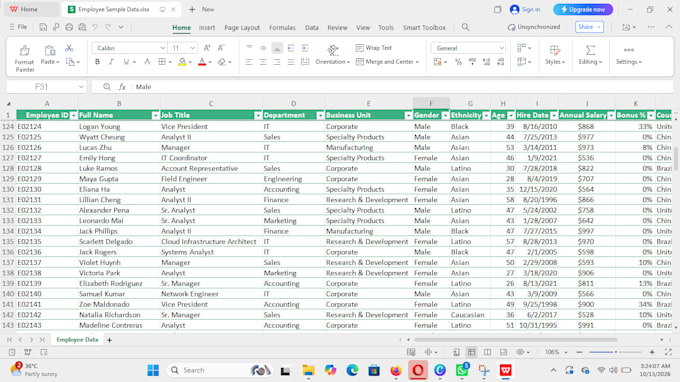Screen dimensions: 680x382
Task: Open the General number format dropdown
Action: point(501,48)
